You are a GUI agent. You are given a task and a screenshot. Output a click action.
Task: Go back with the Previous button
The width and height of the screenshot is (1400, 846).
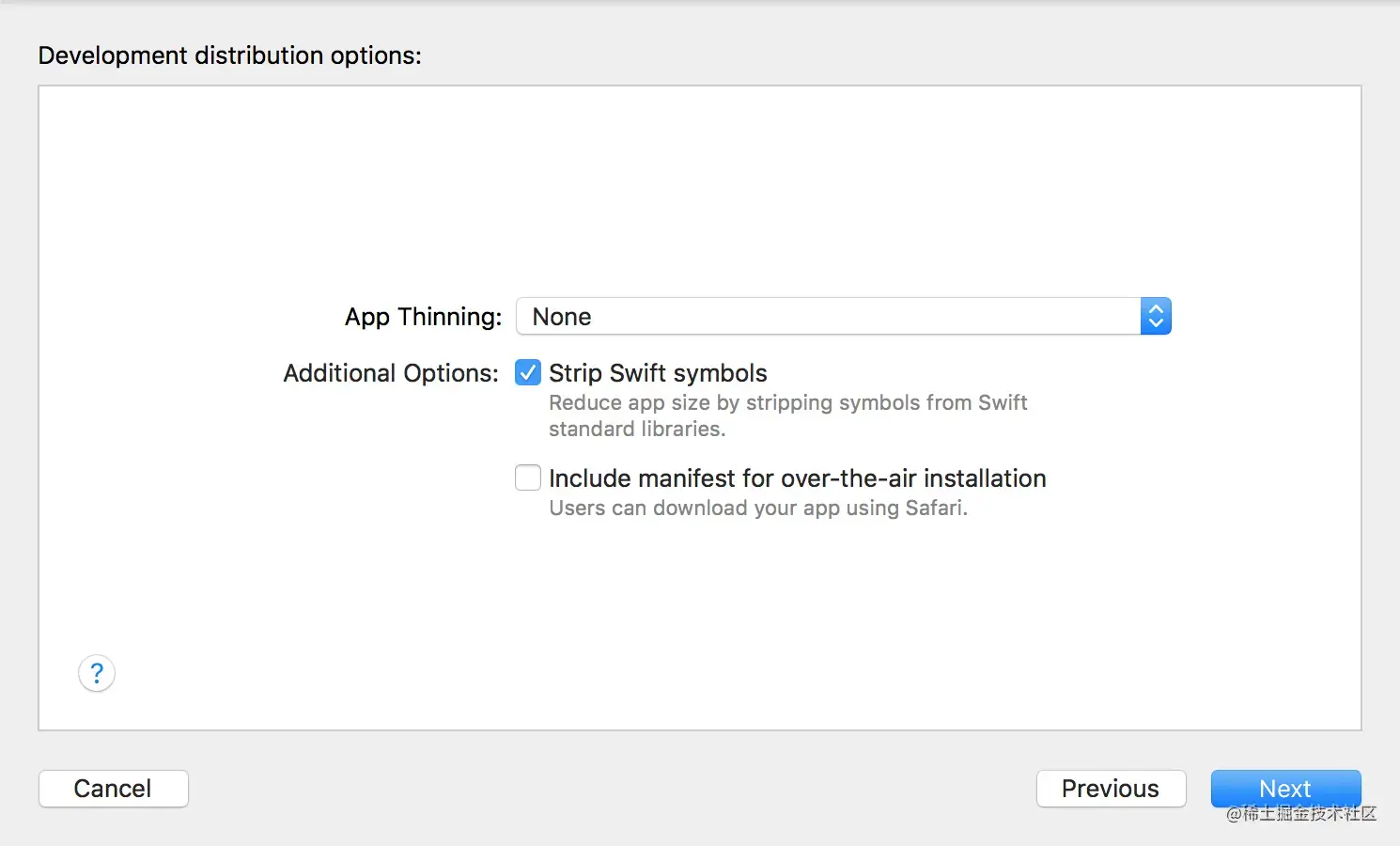[1111, 789]
